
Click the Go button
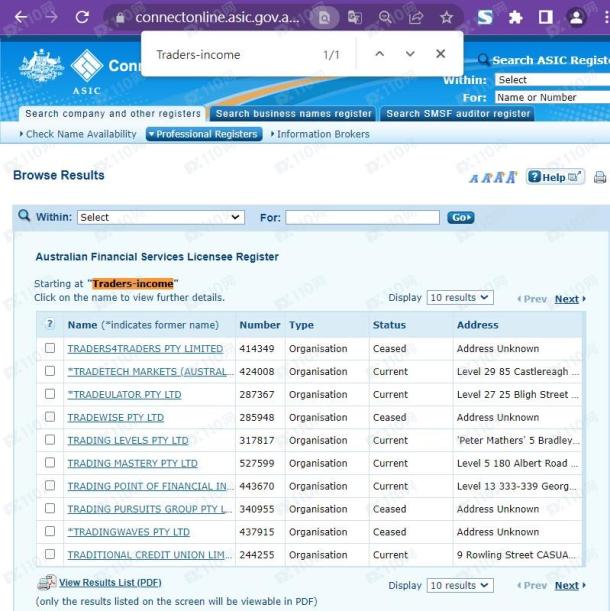tap(461, 217)
